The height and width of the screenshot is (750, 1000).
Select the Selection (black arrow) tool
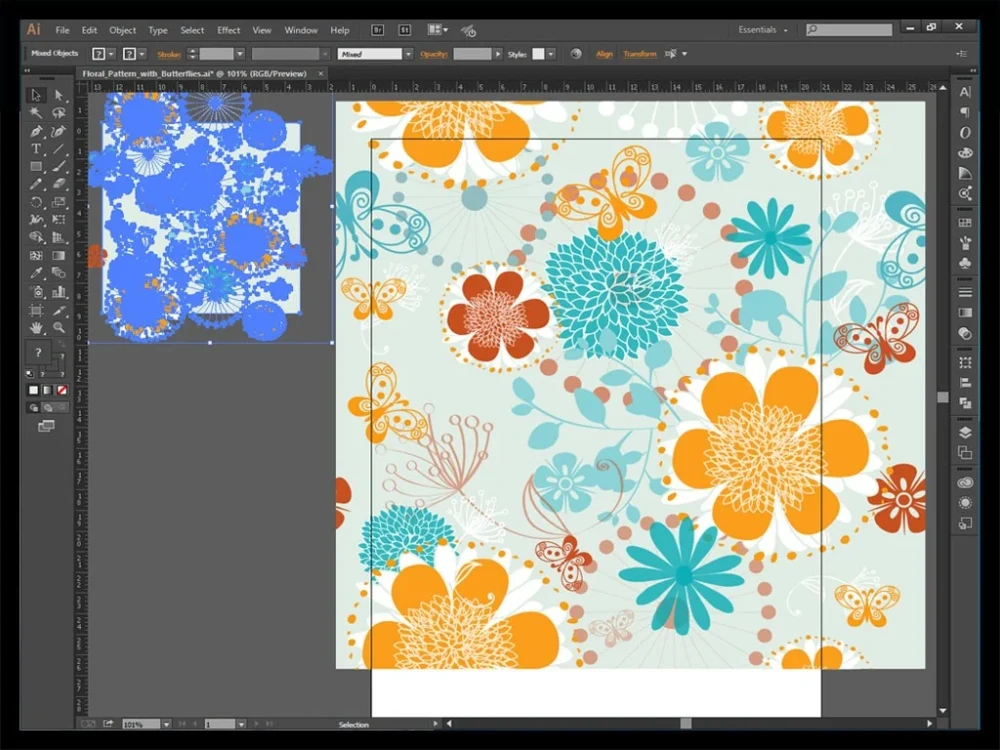(36, 96)
